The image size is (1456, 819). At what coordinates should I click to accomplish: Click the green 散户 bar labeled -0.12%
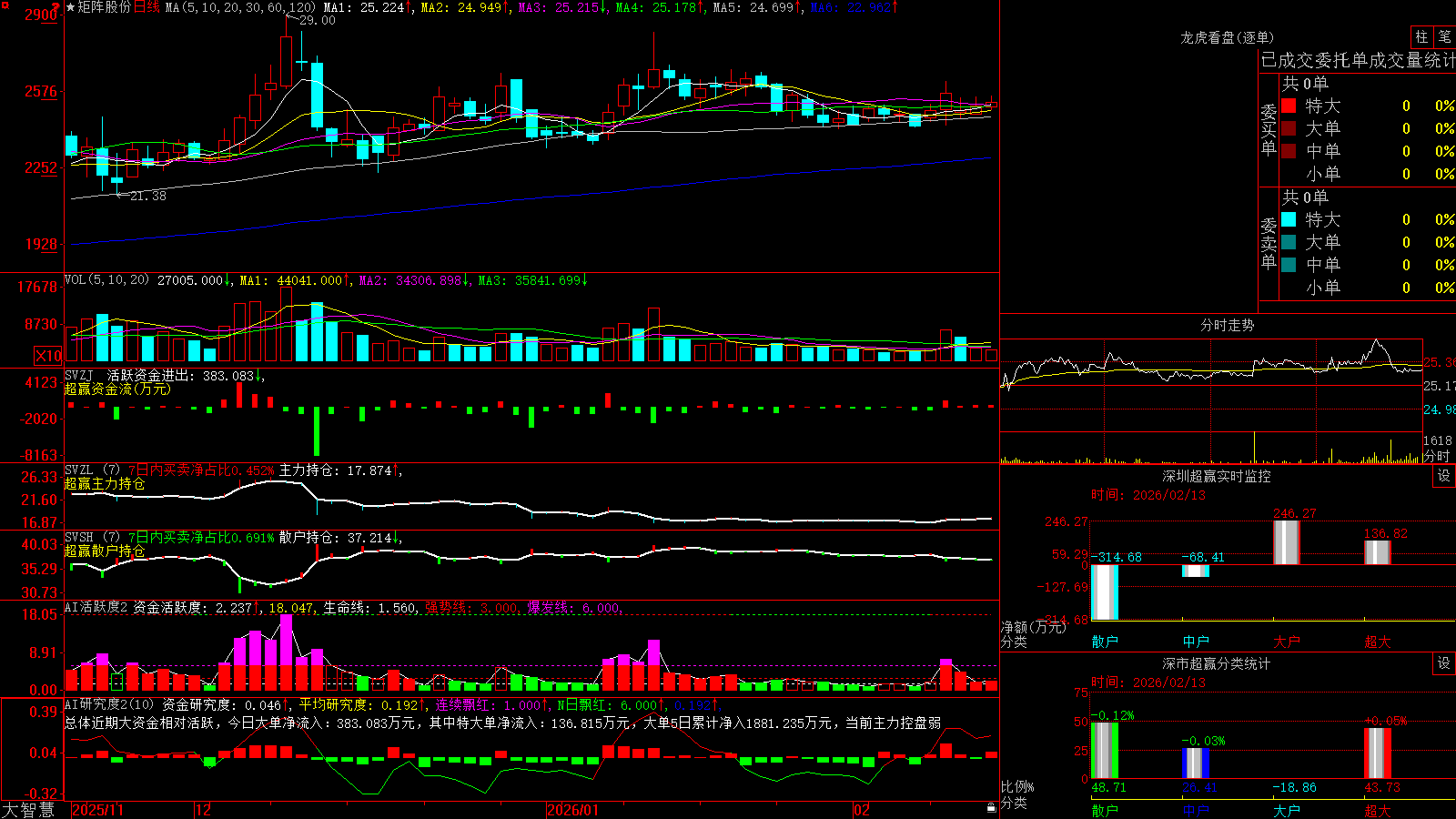tap(1105, 751)
